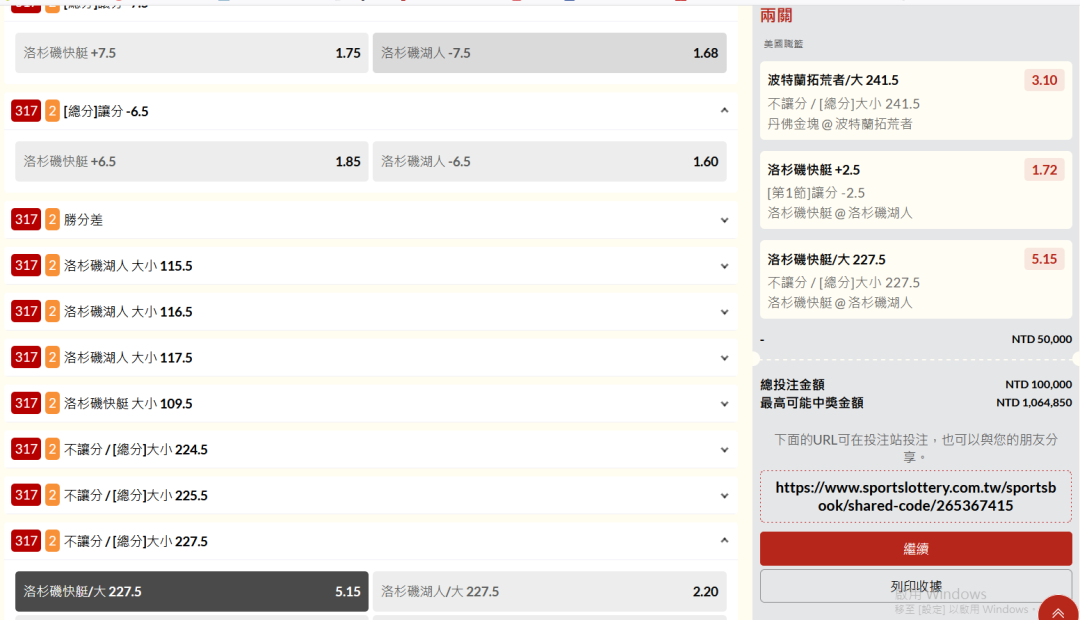Click the 5.15 odds badge in the bet slip

(1044, 259)
